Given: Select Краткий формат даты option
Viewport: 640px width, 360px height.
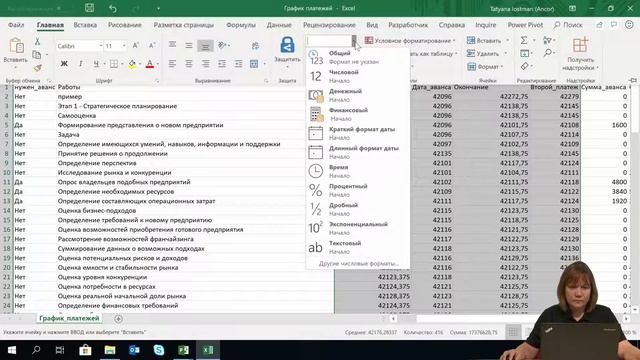Looking at the screenshot, I should [x=358, y=133].
